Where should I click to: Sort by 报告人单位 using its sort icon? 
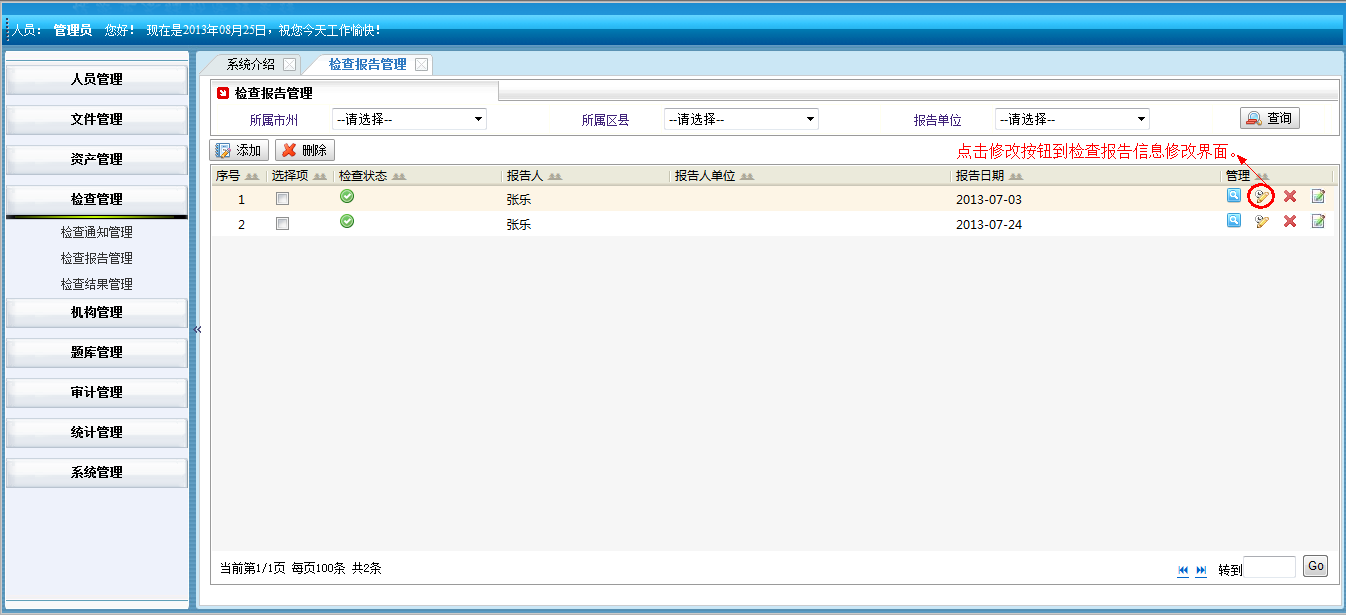[747, 177]
